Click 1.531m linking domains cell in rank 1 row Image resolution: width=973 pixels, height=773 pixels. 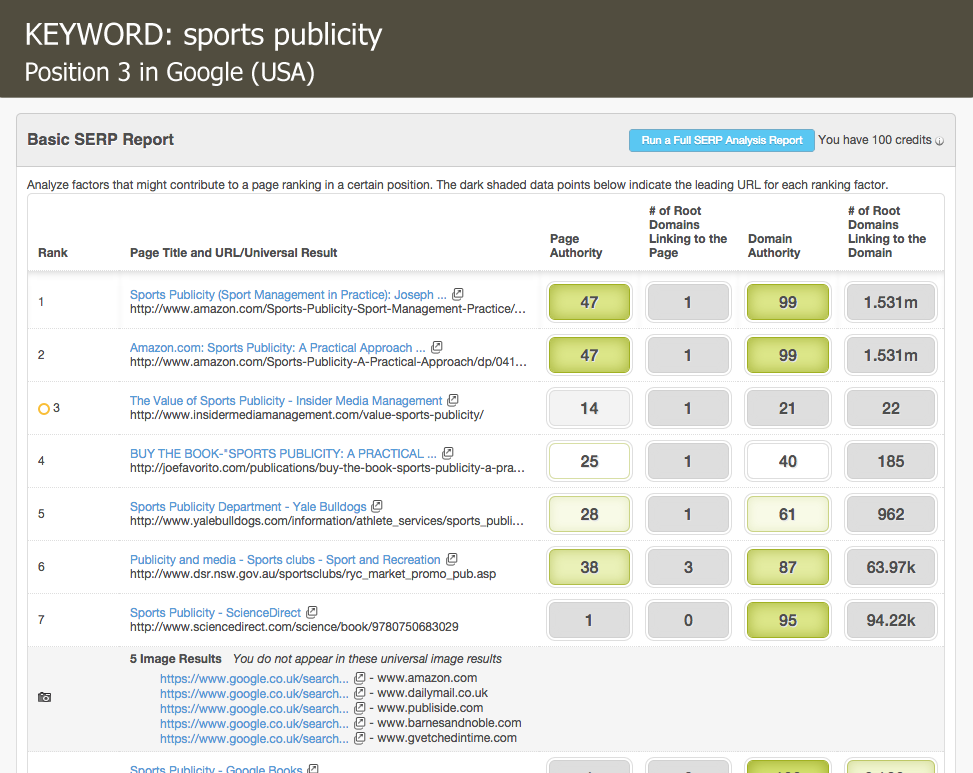[x=890, y=302]
